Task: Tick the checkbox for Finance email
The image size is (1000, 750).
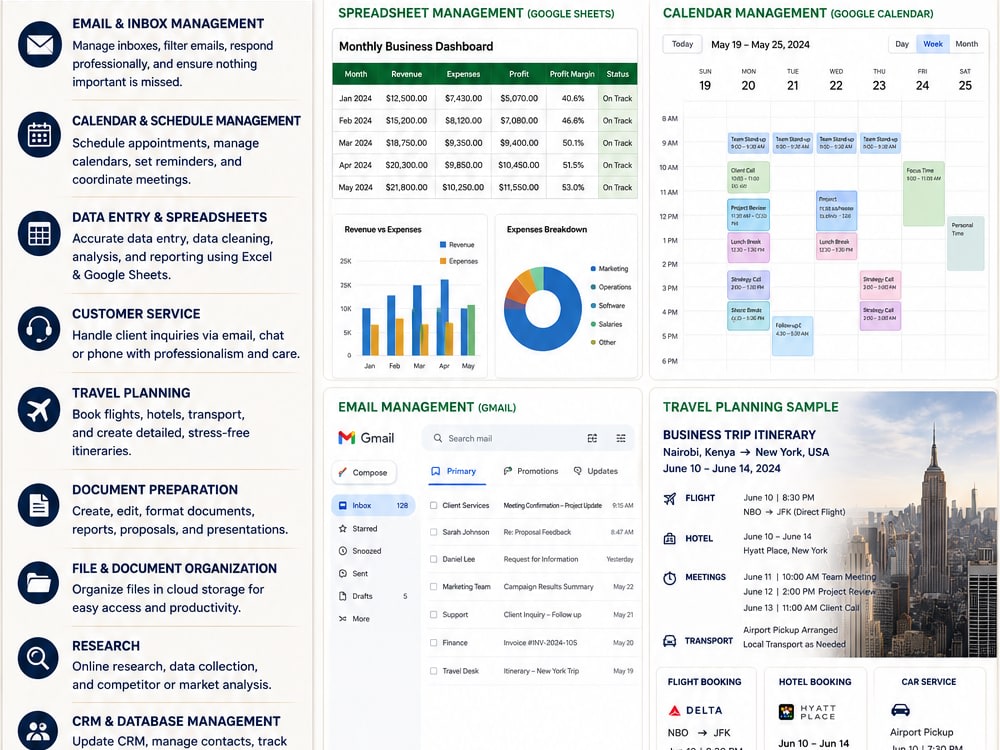Action: [x=434, y=643]
